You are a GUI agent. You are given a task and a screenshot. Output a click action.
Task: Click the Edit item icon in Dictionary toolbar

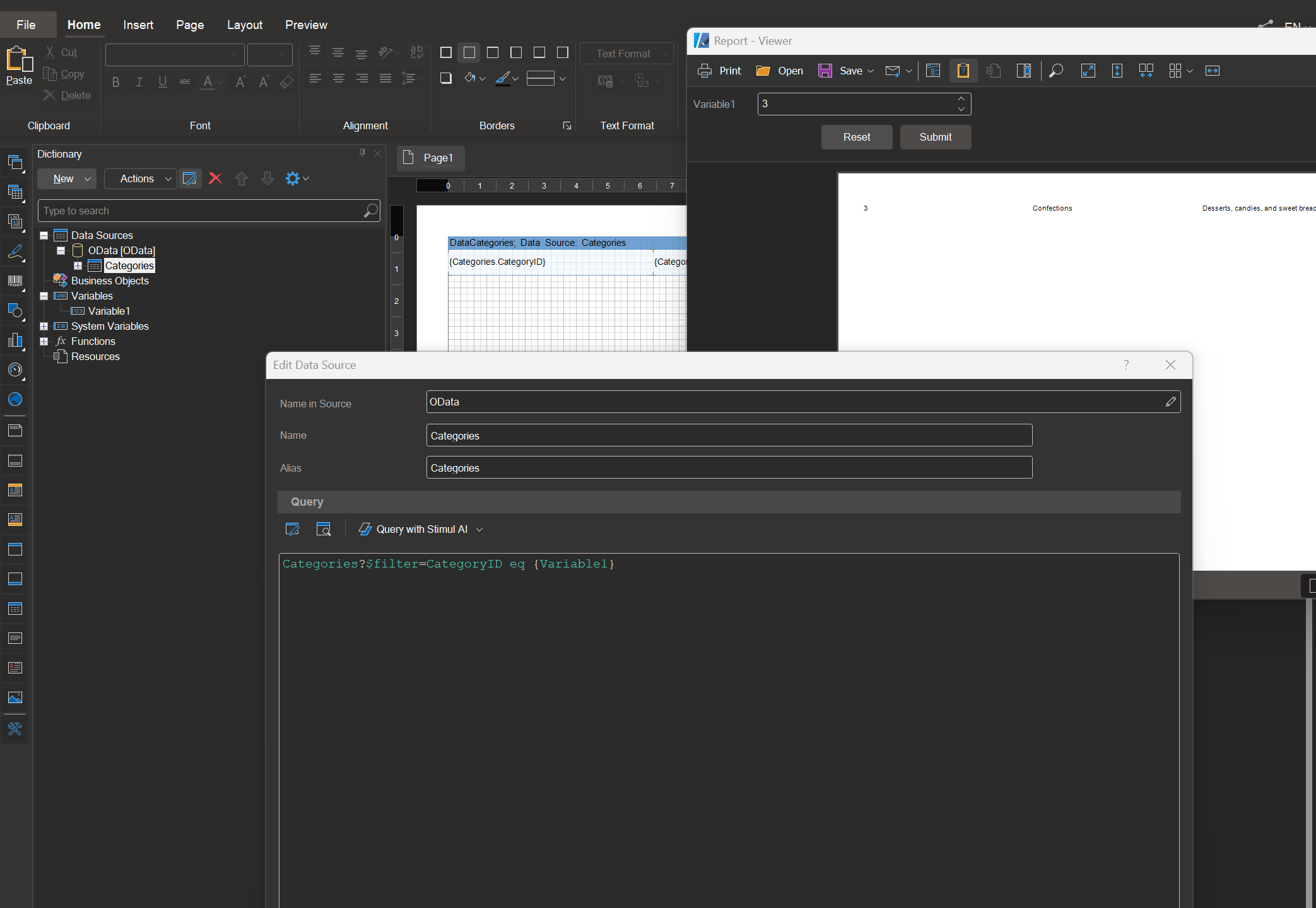(189, 178)
